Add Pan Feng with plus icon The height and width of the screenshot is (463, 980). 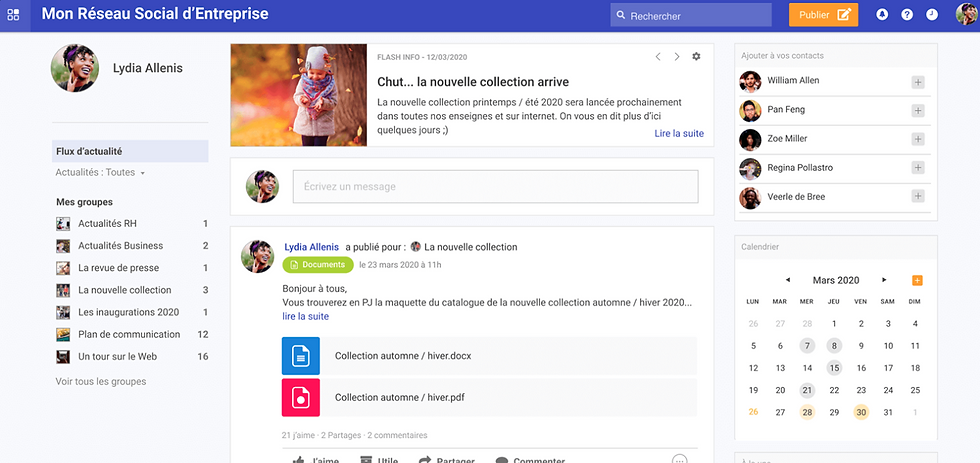[918, 111]
